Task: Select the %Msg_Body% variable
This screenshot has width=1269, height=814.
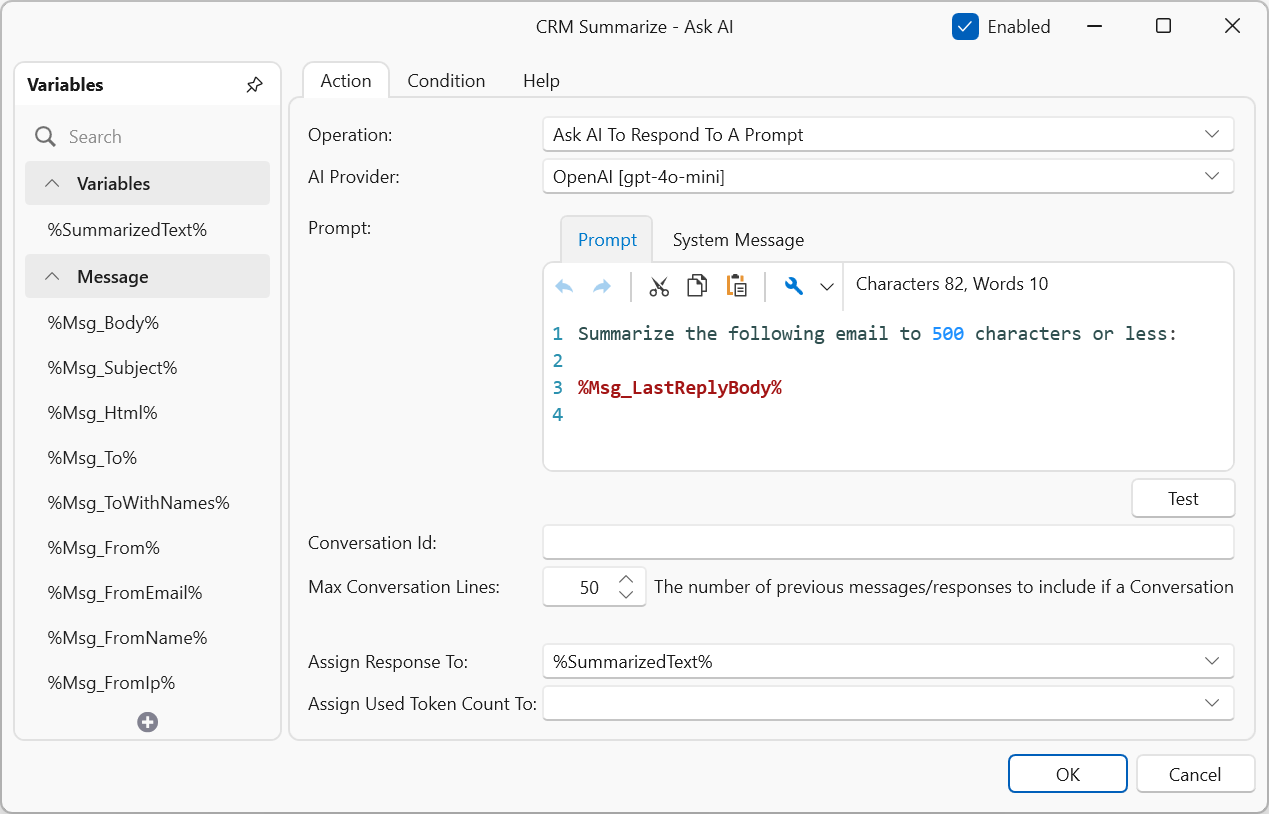Action: pyautogui.click(x=103, y=323)
